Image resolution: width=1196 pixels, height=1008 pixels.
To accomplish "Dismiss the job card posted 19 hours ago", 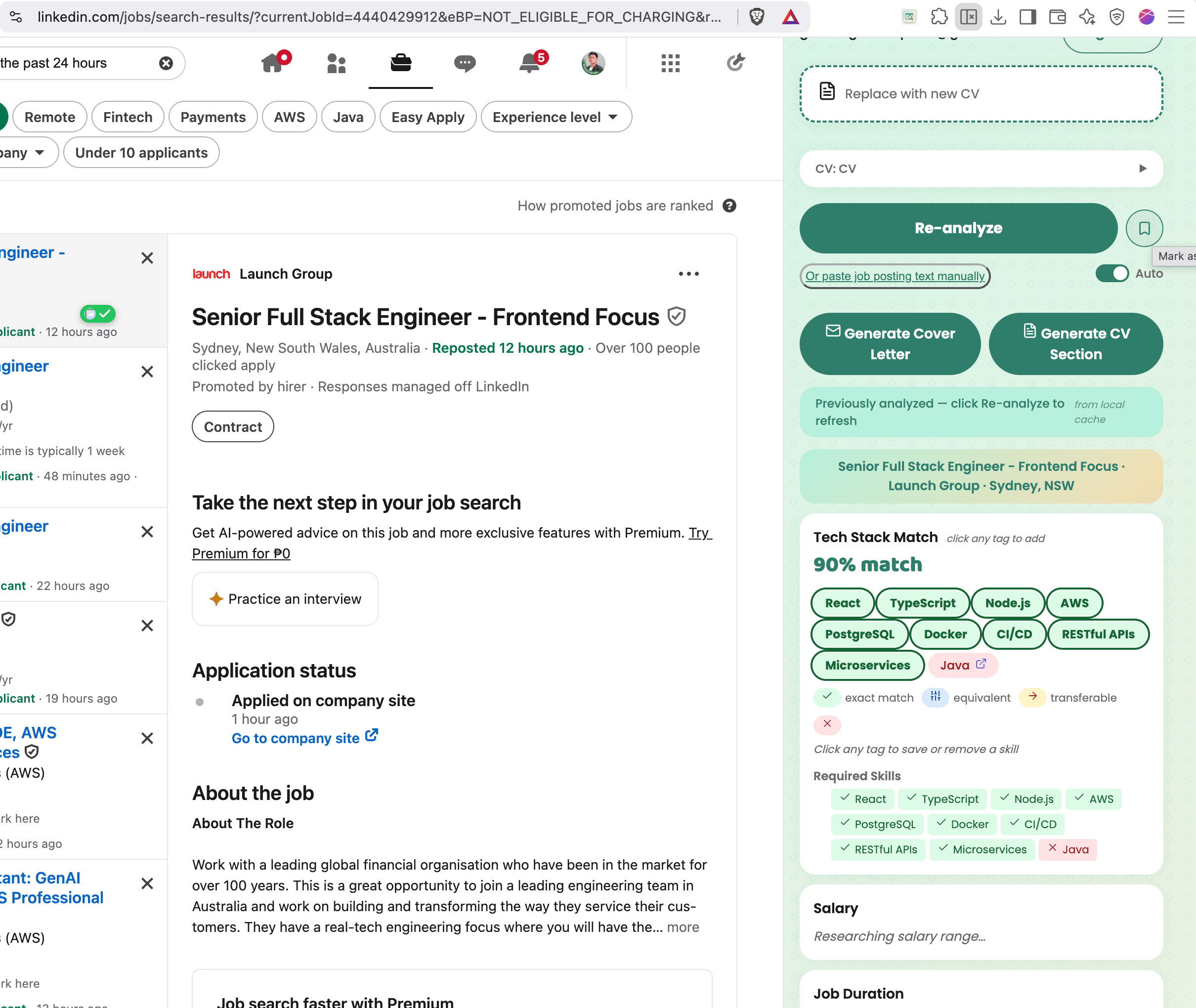I will 147,626.
